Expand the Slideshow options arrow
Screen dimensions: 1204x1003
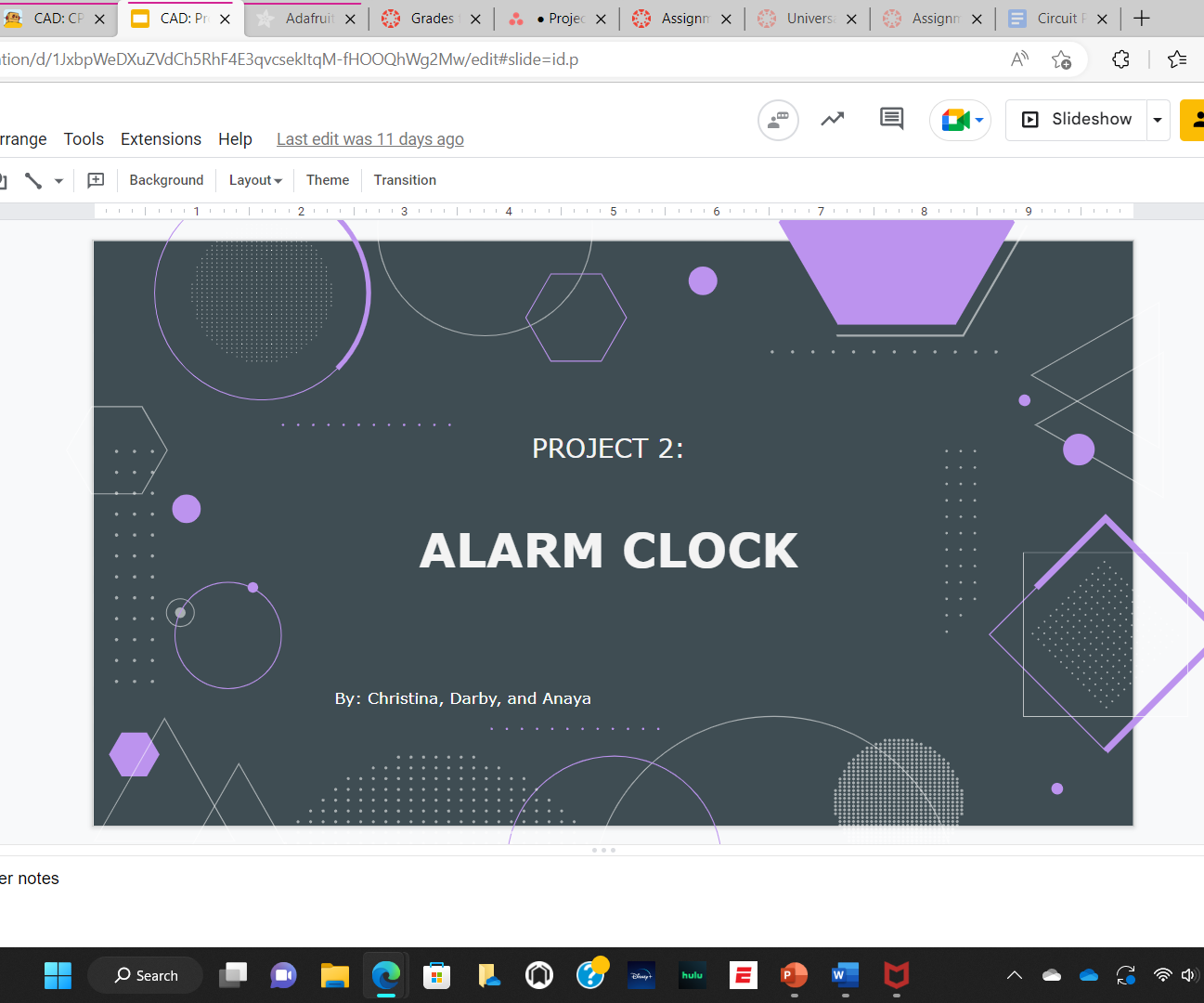1158,119
